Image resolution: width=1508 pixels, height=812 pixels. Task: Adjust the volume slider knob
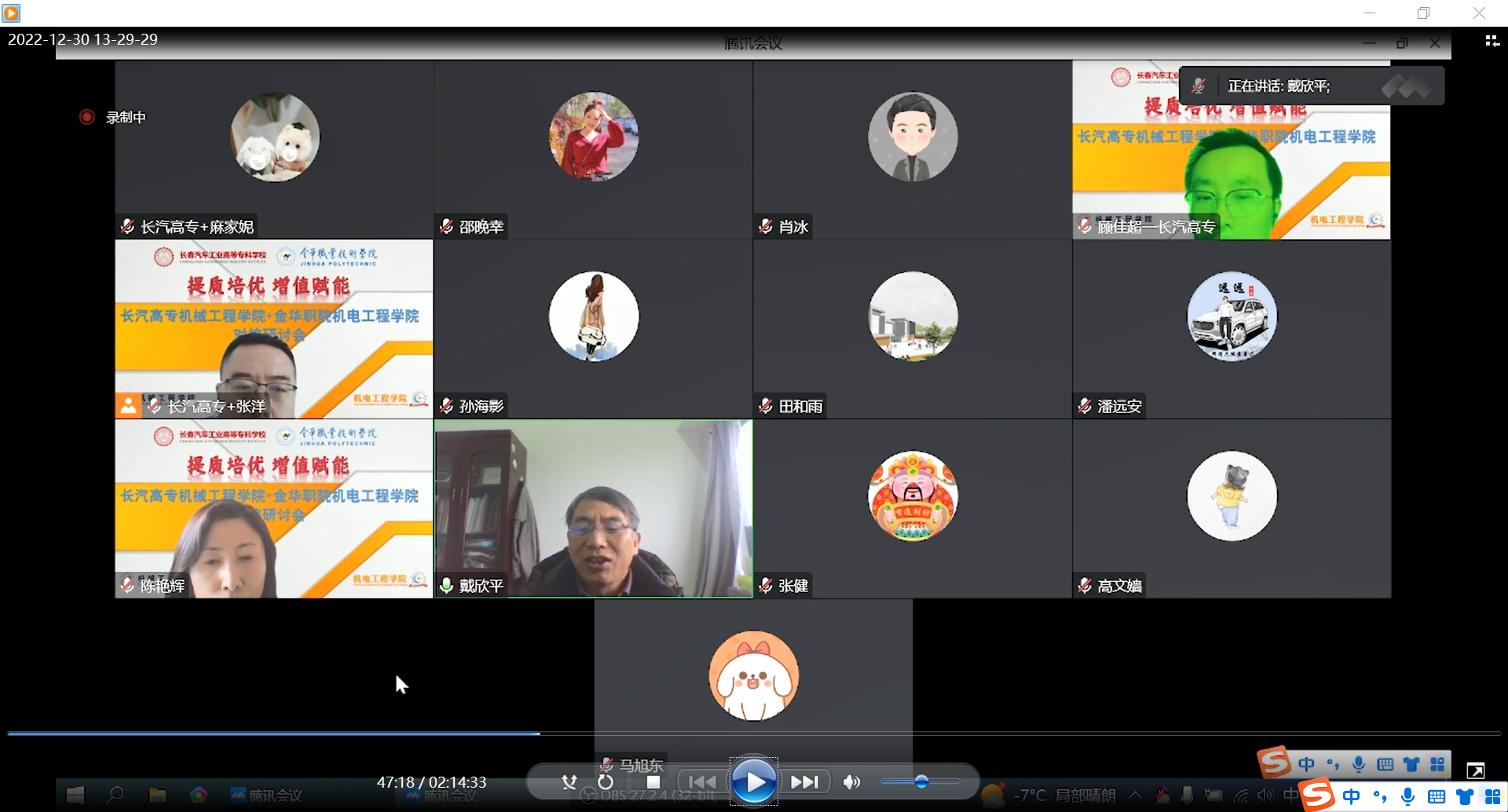[x=921, y=781]
